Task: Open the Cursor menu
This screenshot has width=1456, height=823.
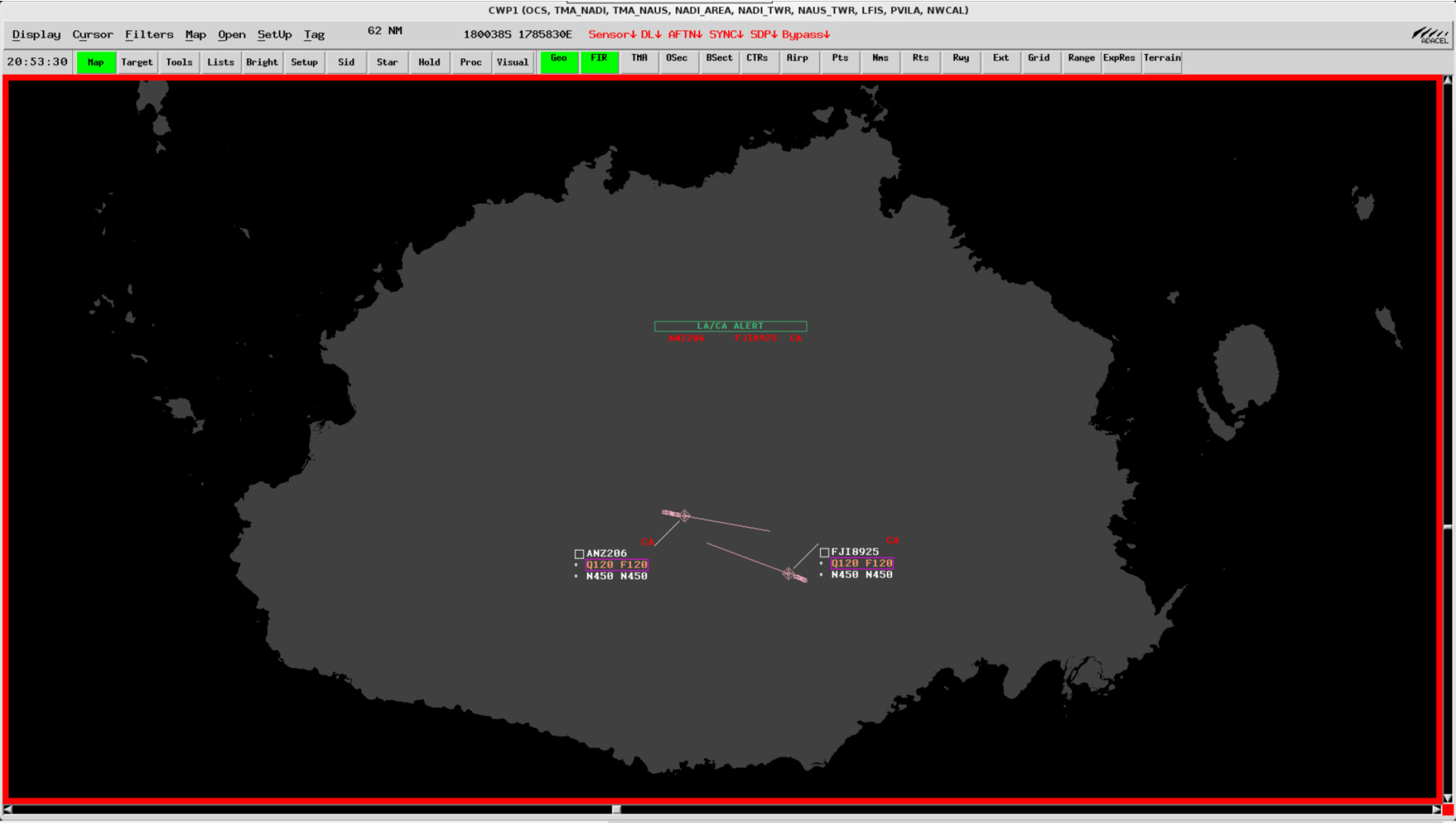Action: point(93,34)
